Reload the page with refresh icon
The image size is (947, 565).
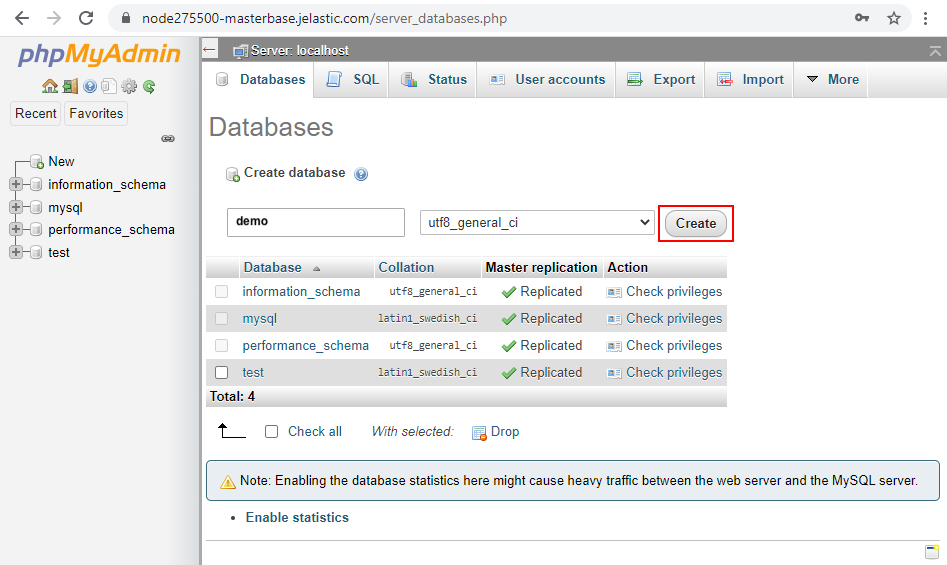[x=86, y=18]
